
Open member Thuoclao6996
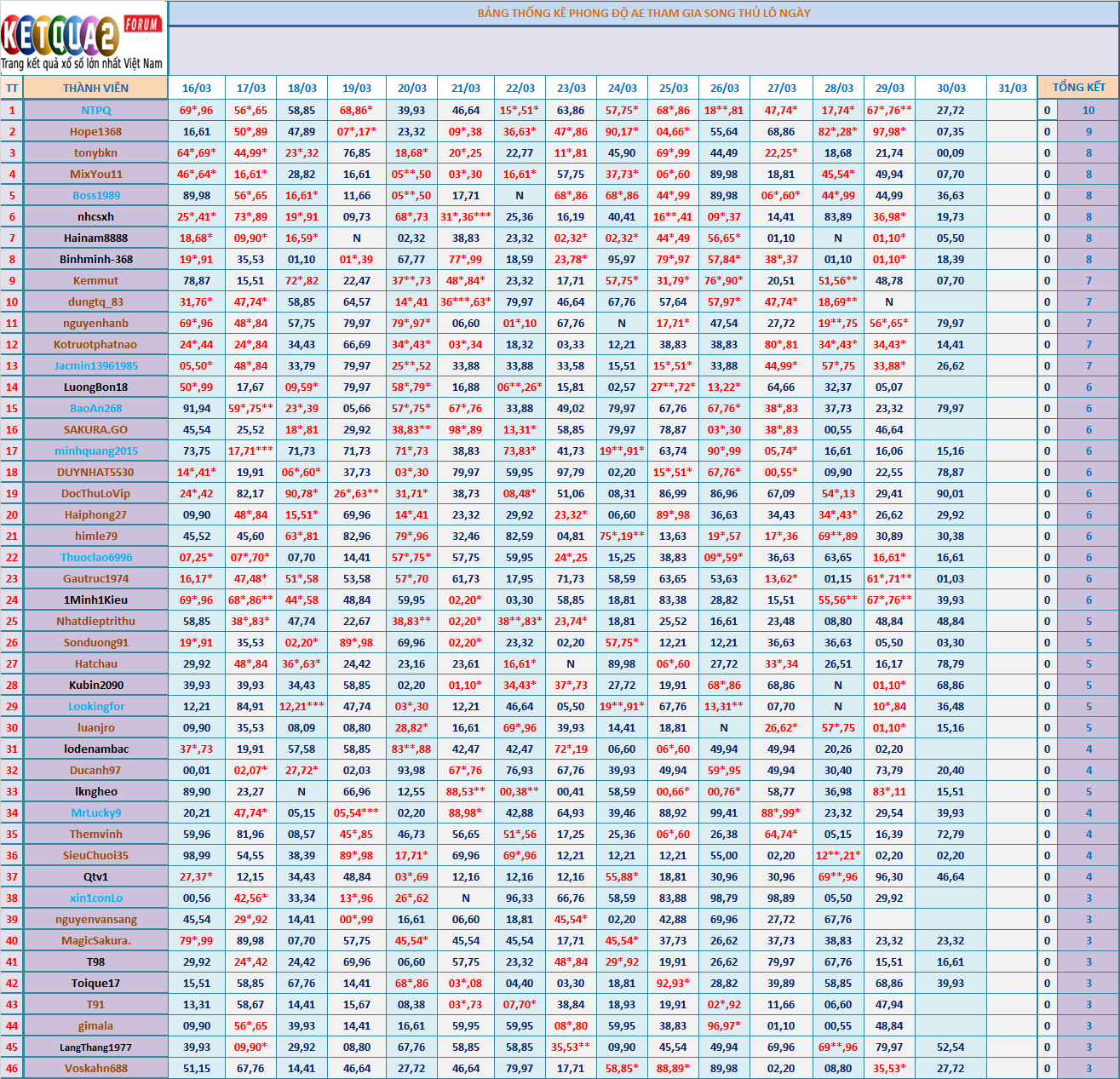96,557
